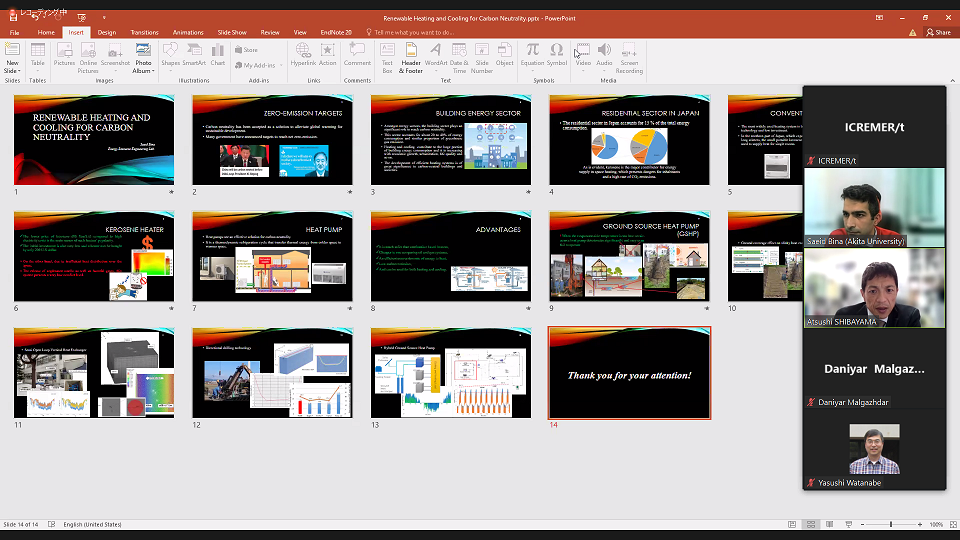Click the Pictures icon in Images group
Viewport: 960px width, 540px height.
(x=64, y=54)
